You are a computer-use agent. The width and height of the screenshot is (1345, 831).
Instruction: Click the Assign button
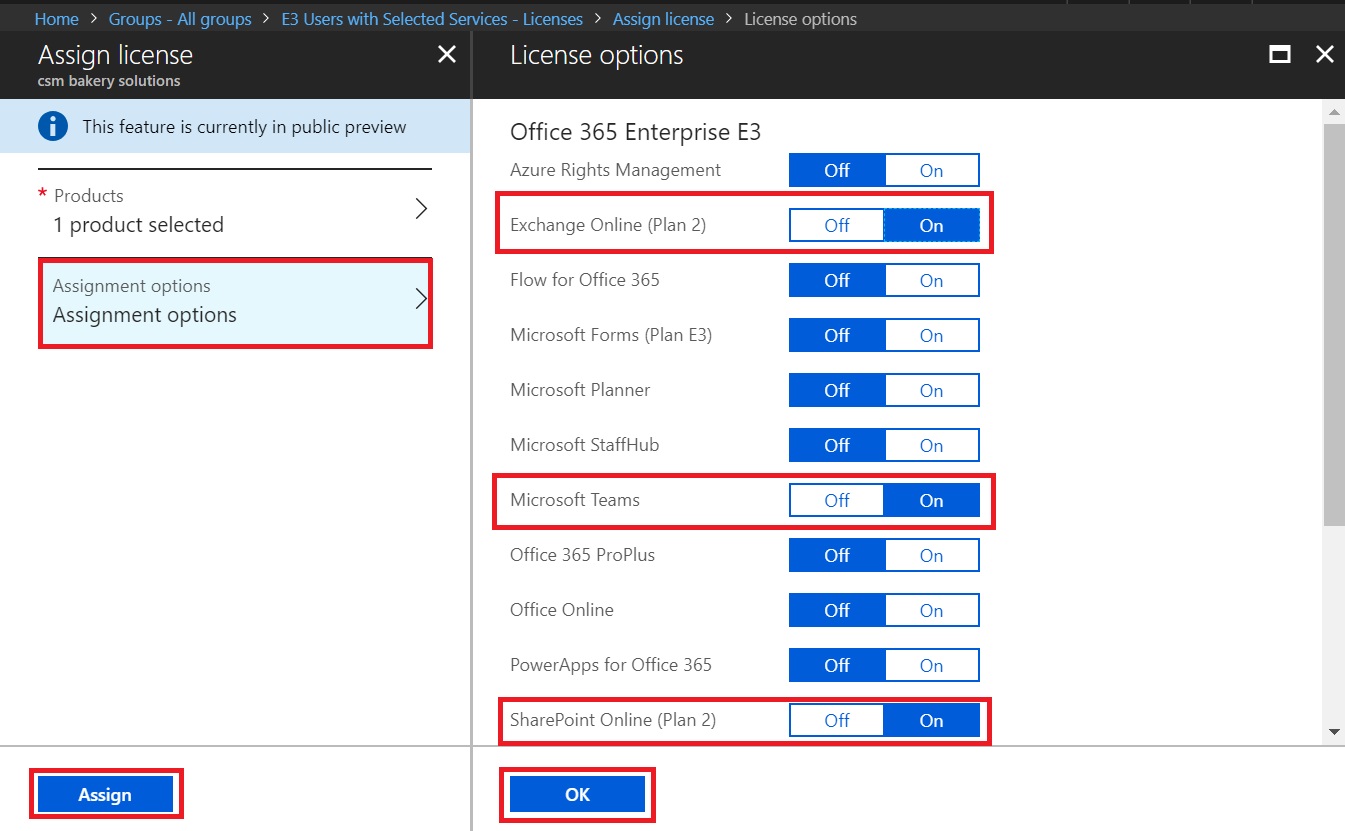[x=105, y=795]
